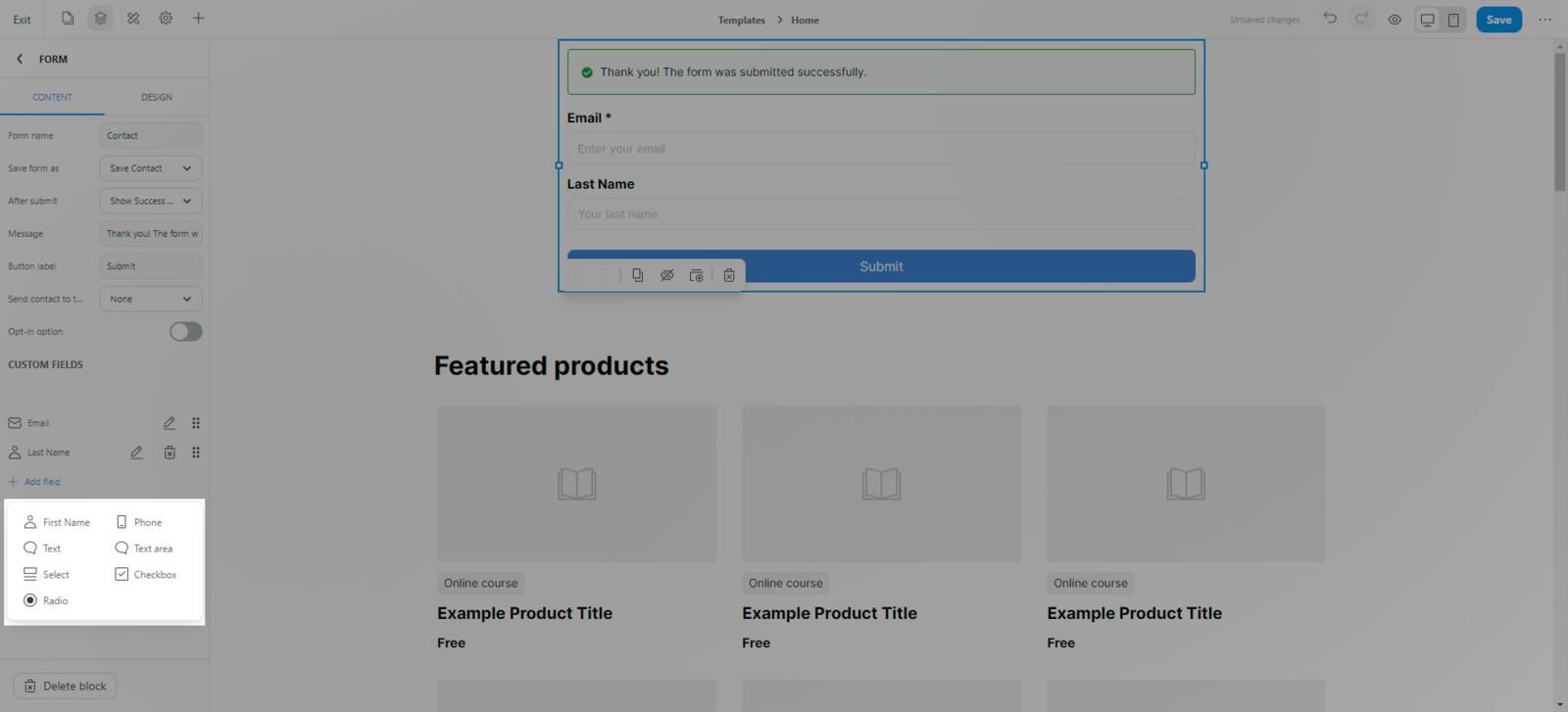This screenshot has height=712, width=1568.
Task: Open the Pages icon in top toolbar
Action: pos(68,19)
